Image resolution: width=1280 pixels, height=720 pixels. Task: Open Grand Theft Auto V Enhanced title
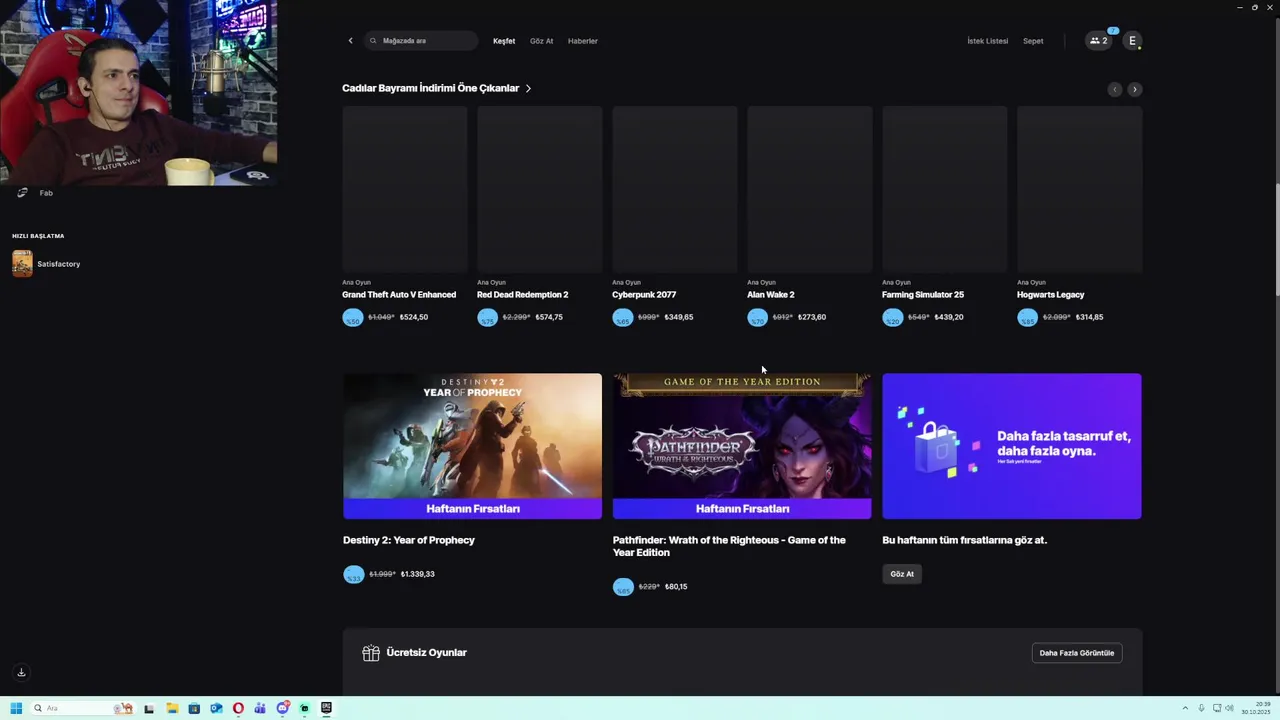(399, 295)
